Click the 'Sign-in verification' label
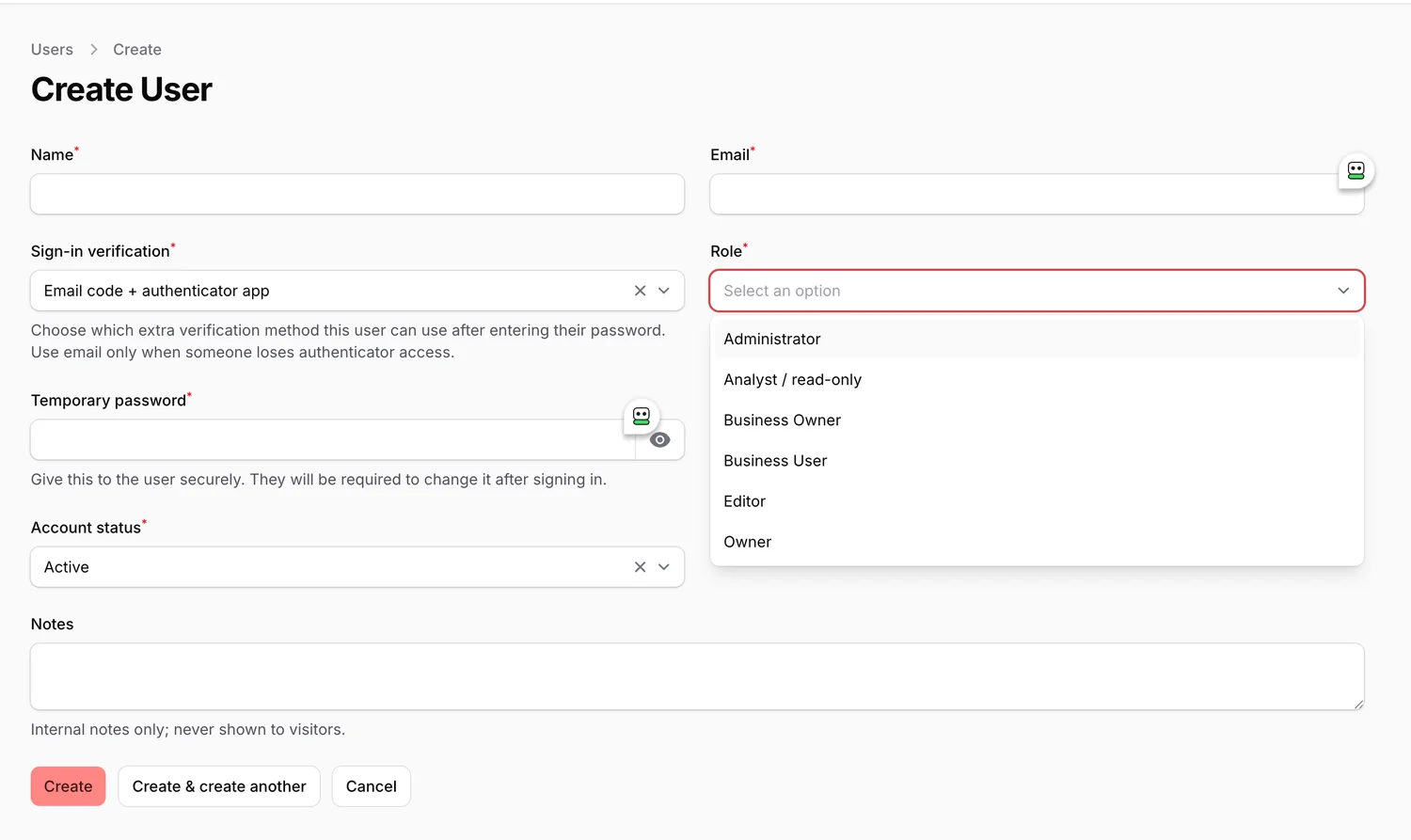The image size is (1411, 840). point(101,251)
